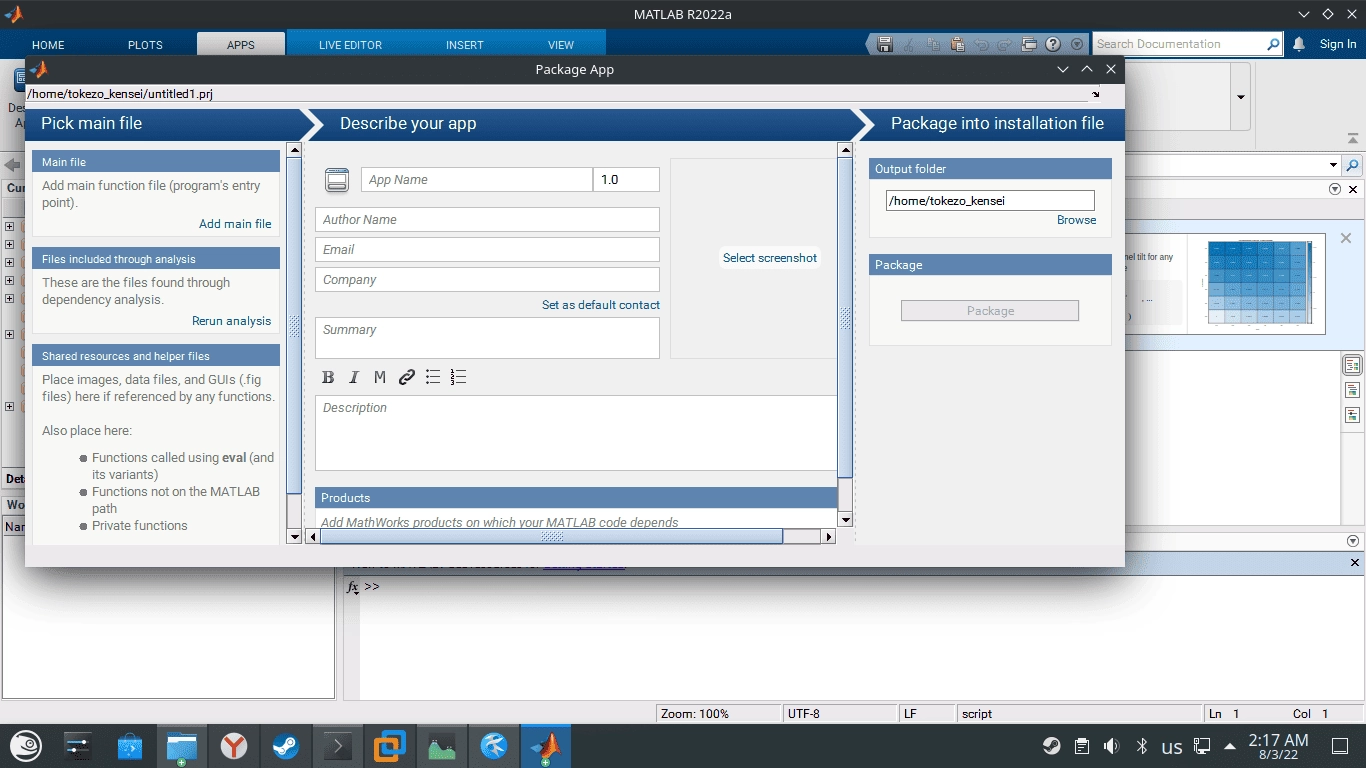The width and height of the screenshot is (1366, 768).
Task: Click the version number field
Action: 626,180
